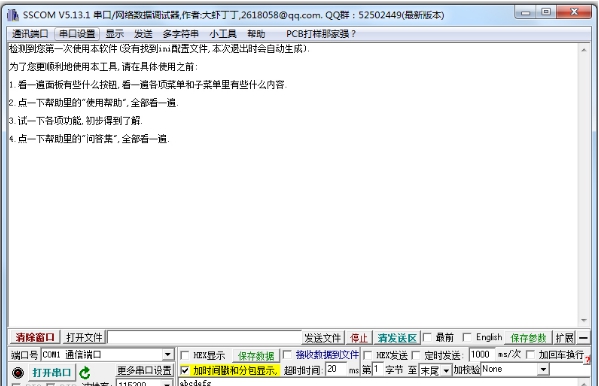599x386 pixels.
Task: Click the green refresh ports icon
Action: click(85, 372)
